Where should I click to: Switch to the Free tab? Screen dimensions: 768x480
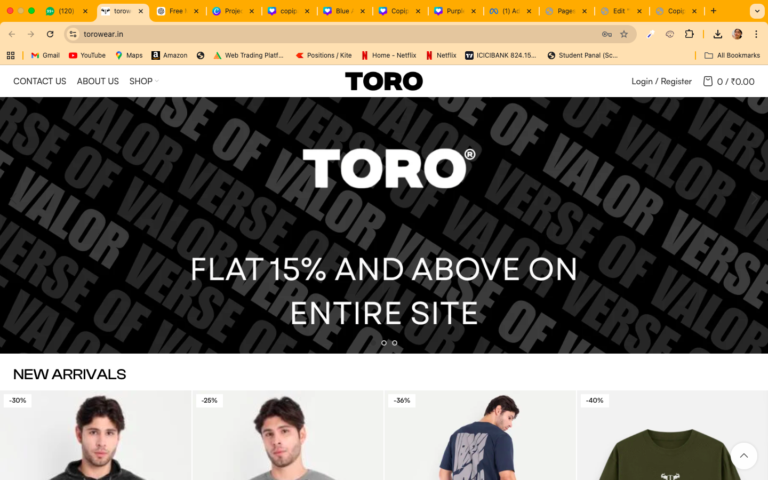(x=178, y=11)
